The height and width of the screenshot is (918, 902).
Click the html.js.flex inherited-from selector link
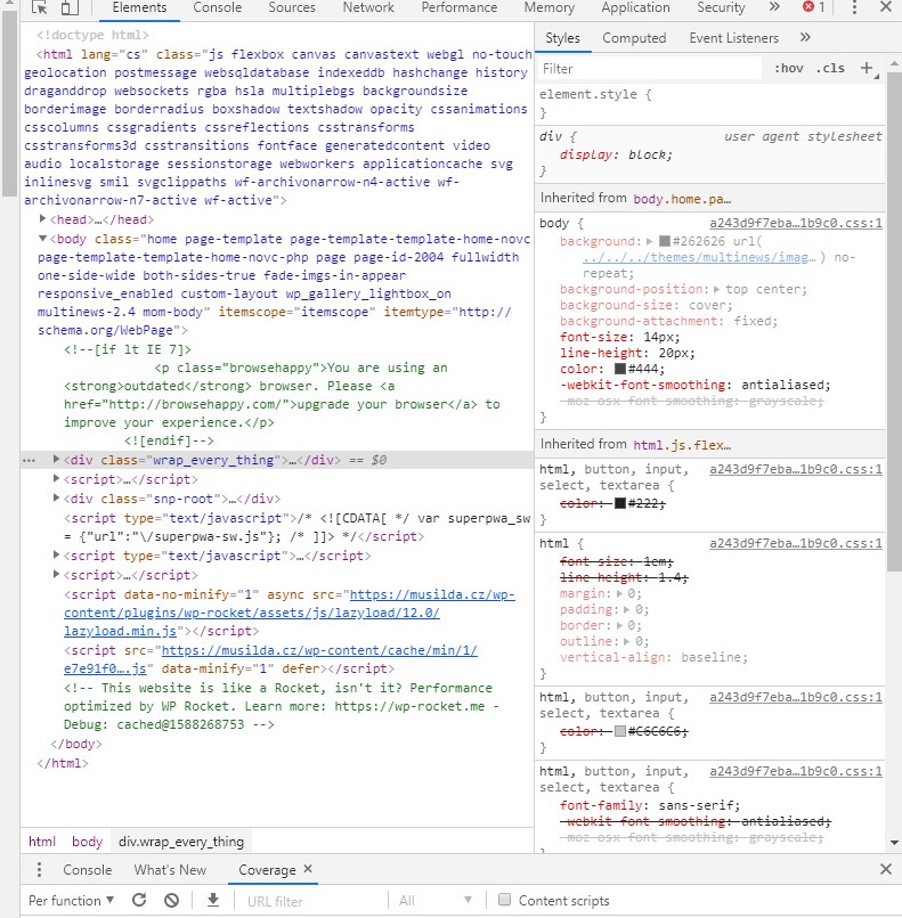click(x=682, y=445)
